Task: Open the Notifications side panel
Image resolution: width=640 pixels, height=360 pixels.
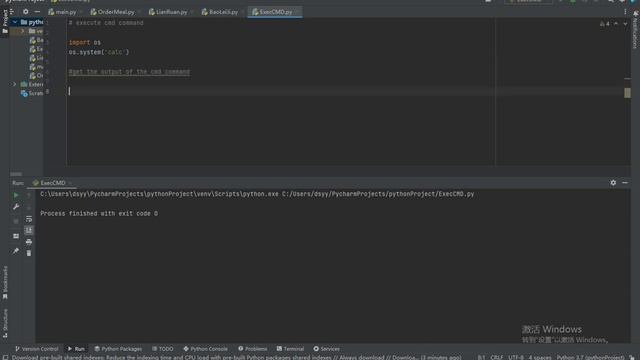Action: pyautogui.click(x=635, y=30)
